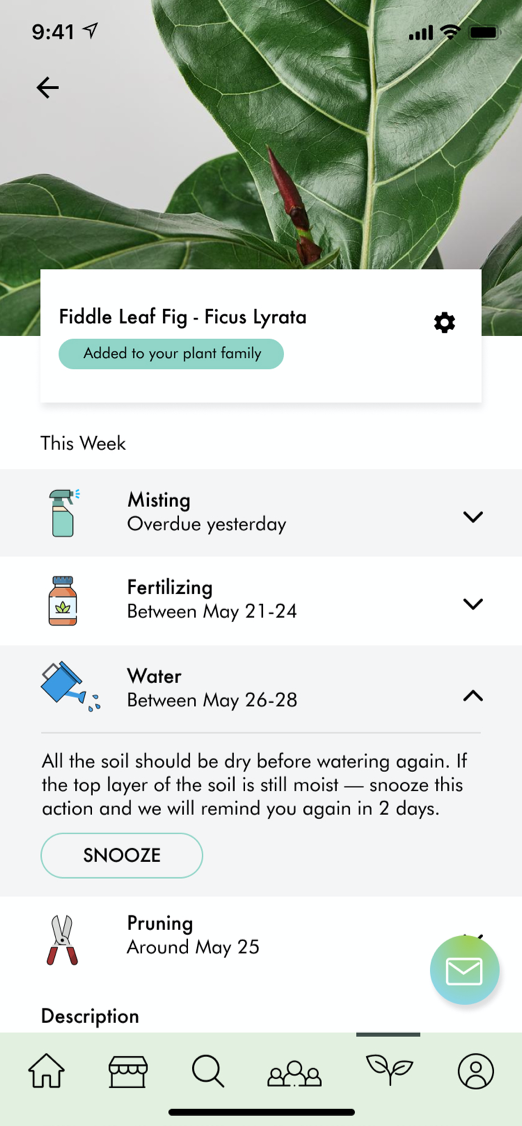Tap the misting spray bottle icon
522x1126 pixels.
(x=65, y=512)
